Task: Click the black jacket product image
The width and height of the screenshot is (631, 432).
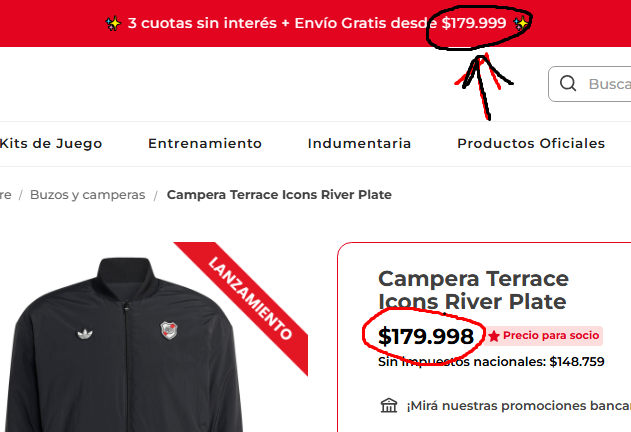Action: pyautogui.click(x=125, y=344)
